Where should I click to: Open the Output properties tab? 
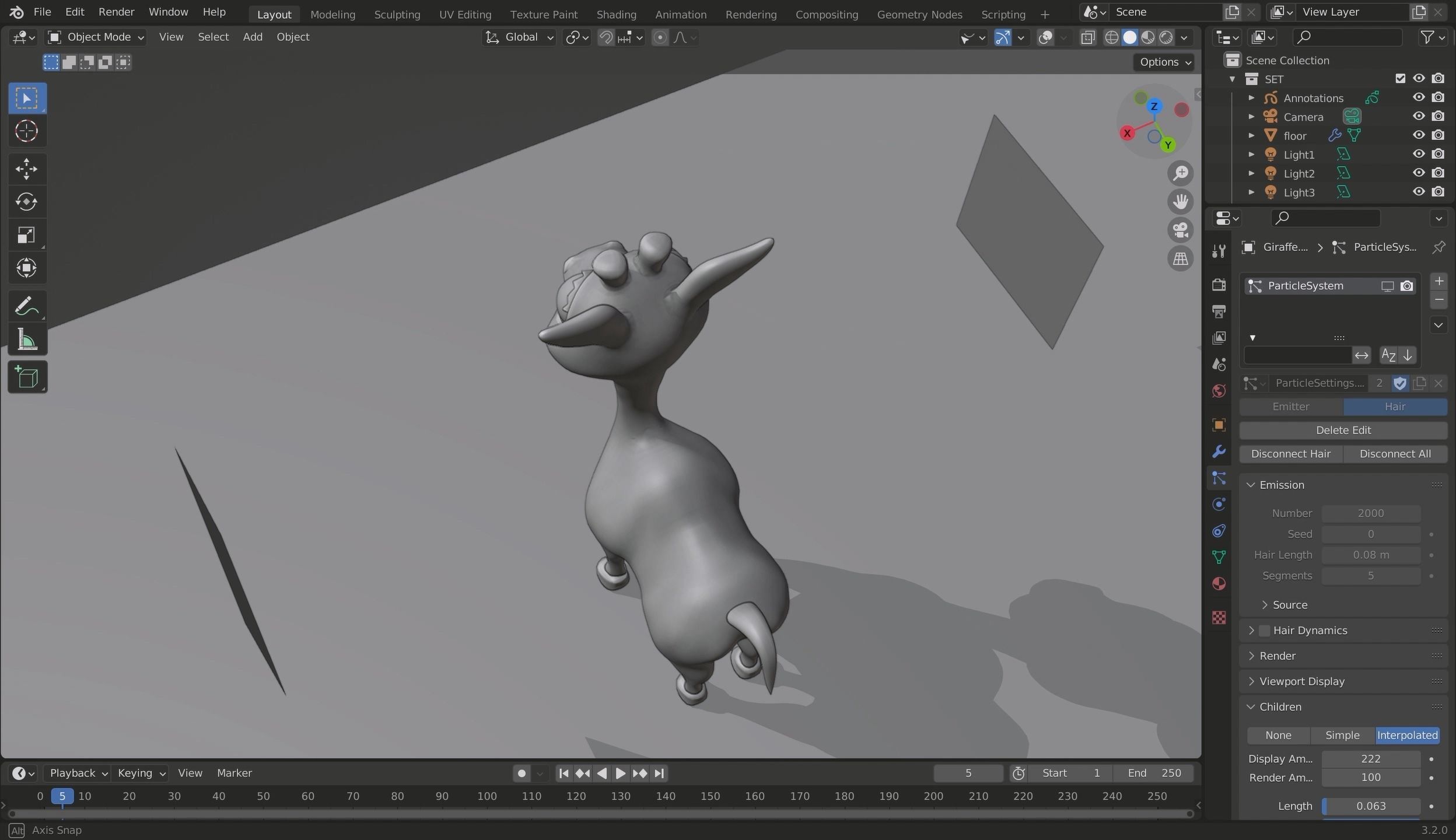(1219, 311)
